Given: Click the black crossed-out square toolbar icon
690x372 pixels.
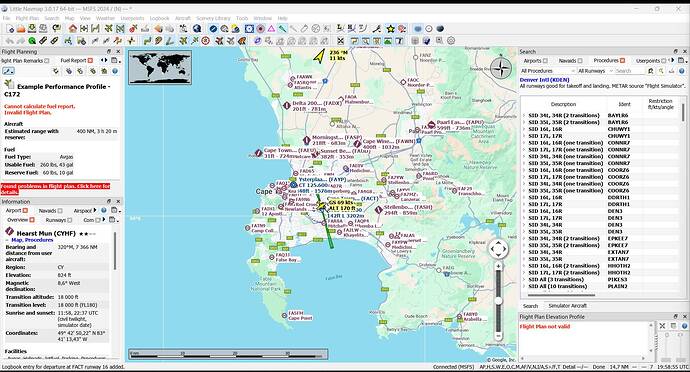Looking at the screenshot, I should [340, 41].
